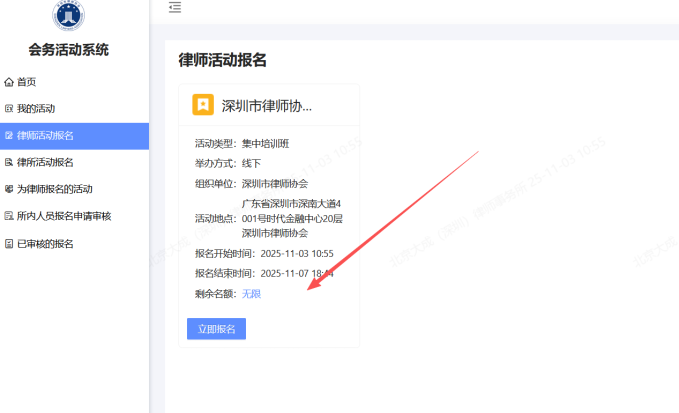Click the 无限 remaining quota link
The image size is (679, 413).
point(251,293)
